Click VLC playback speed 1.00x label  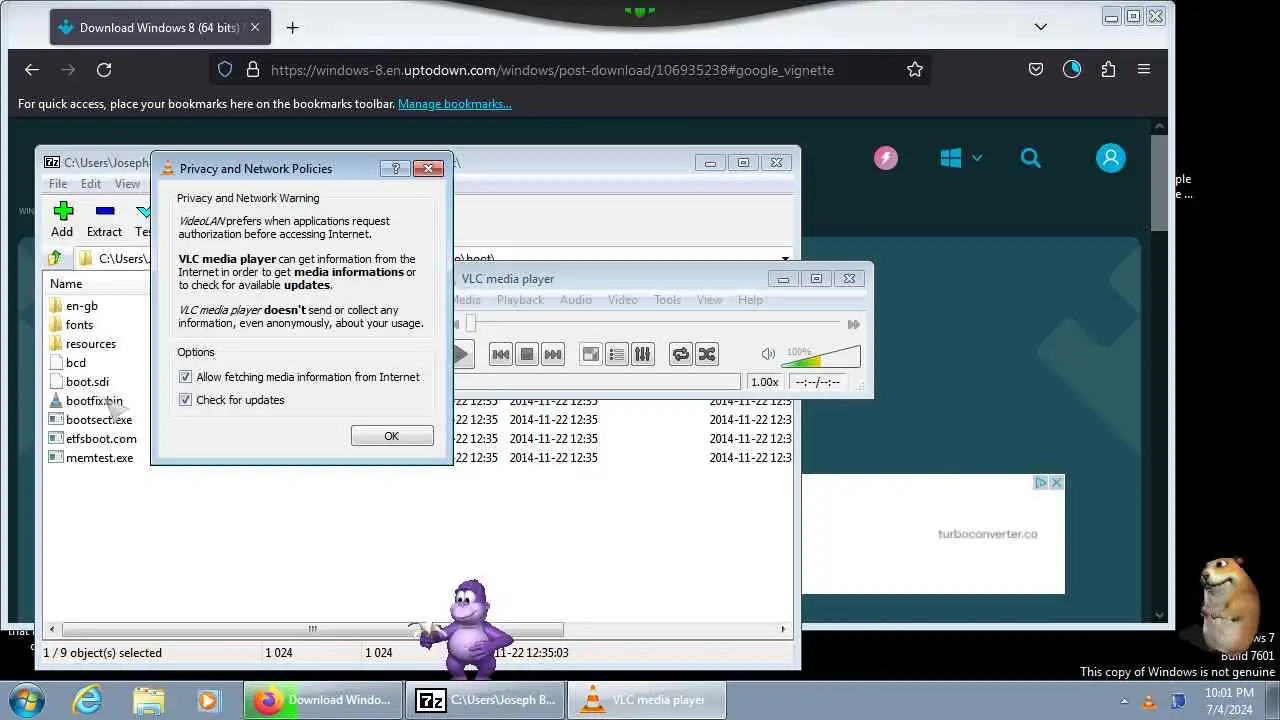(x=764, y=382)
